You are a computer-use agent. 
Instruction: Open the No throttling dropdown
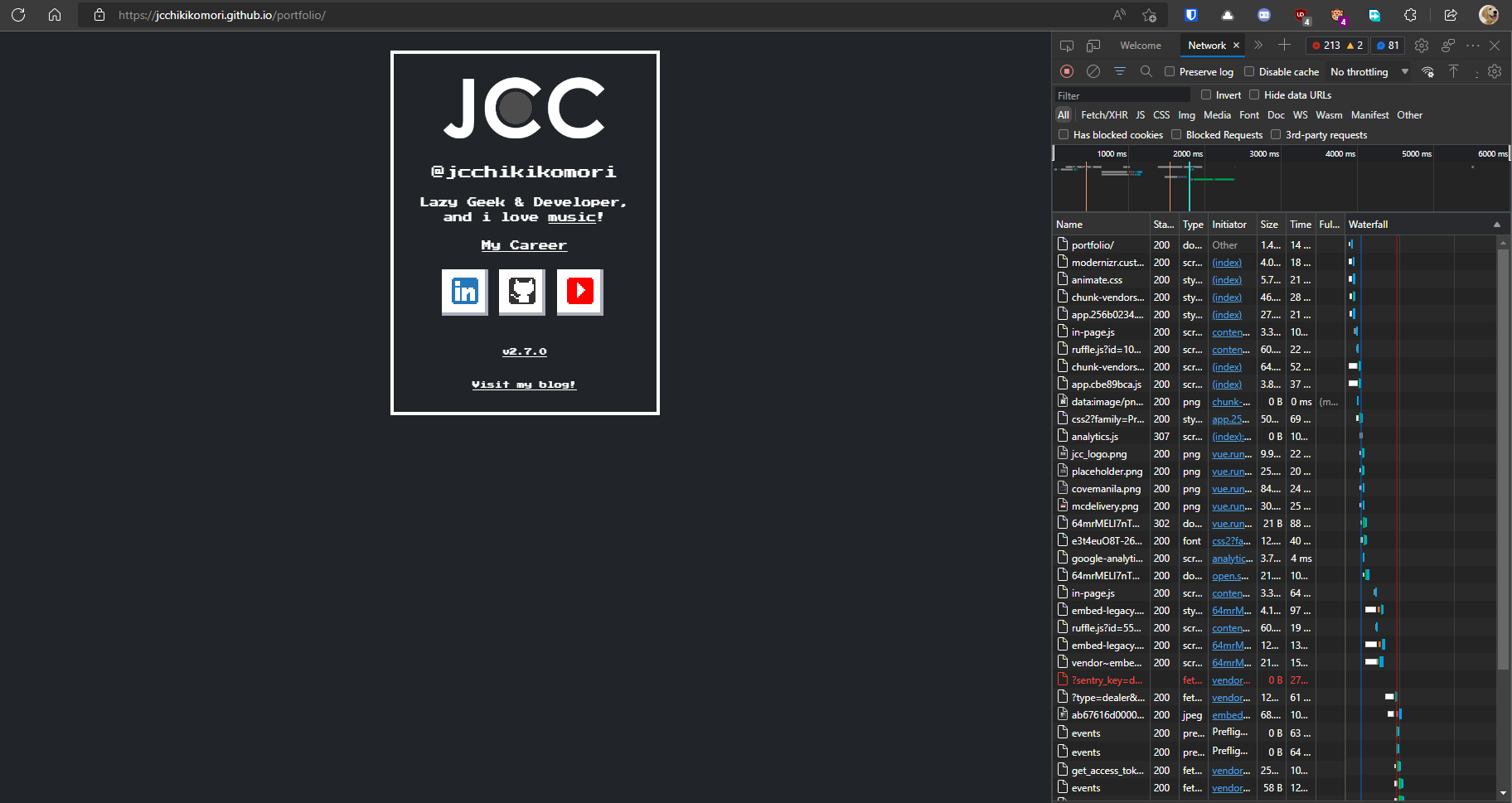tap(1368, 71)
